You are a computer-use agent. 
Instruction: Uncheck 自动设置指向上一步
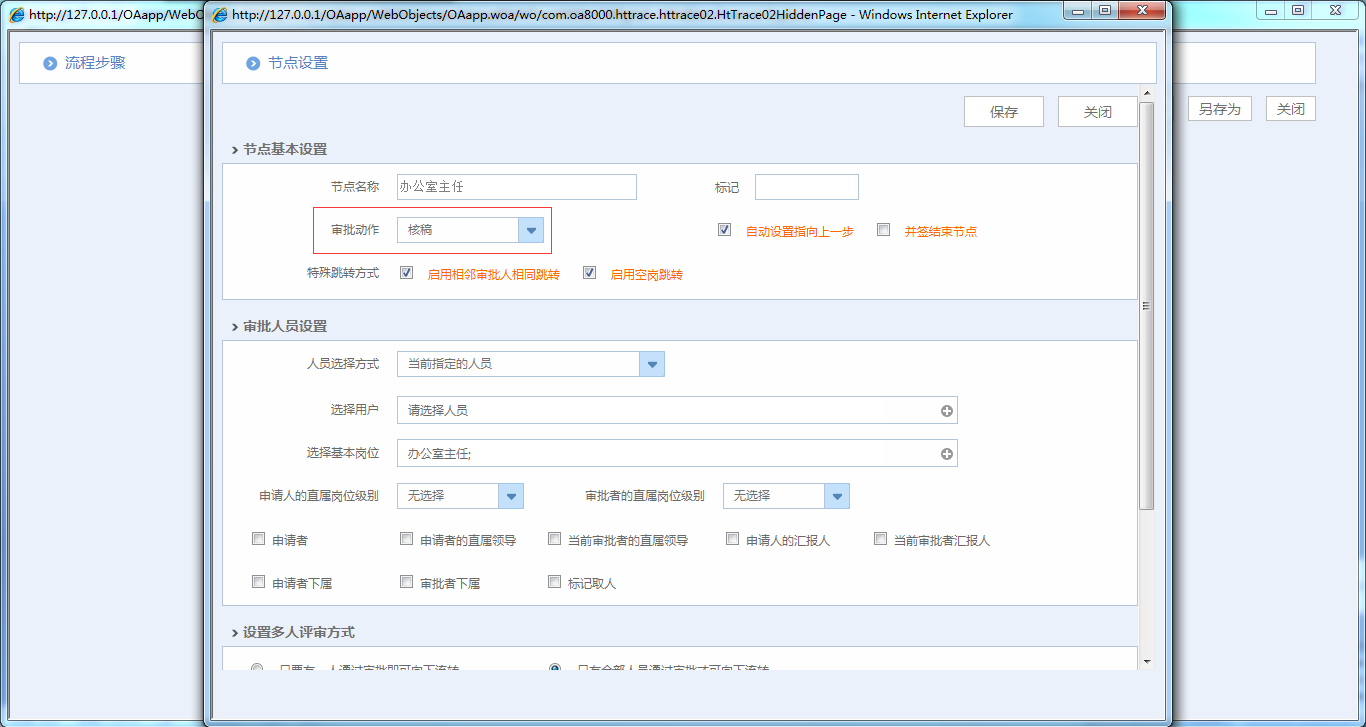pos(724,229)
